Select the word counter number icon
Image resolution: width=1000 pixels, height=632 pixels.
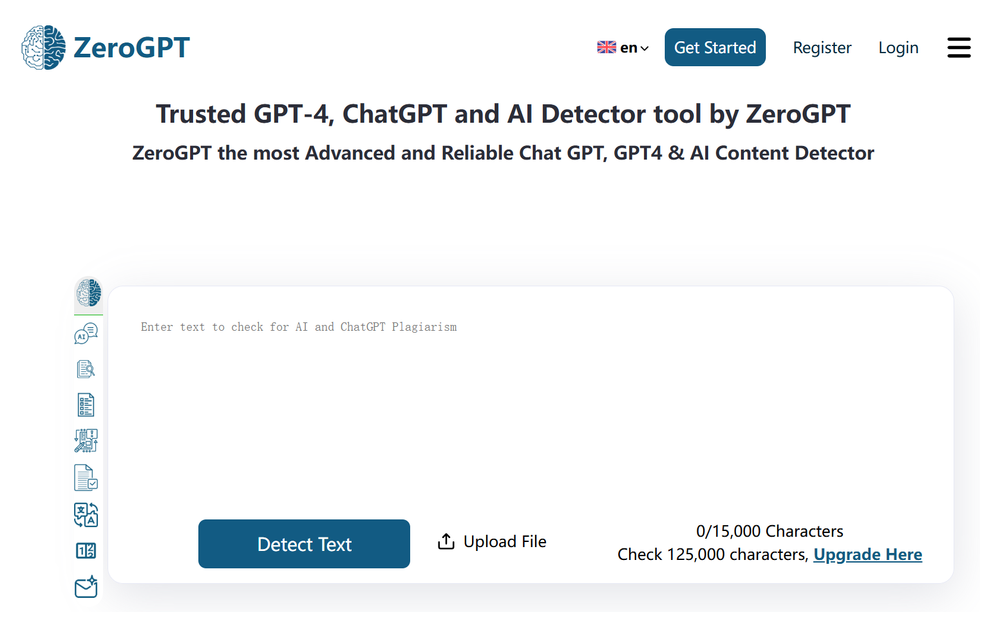(87, 551)
